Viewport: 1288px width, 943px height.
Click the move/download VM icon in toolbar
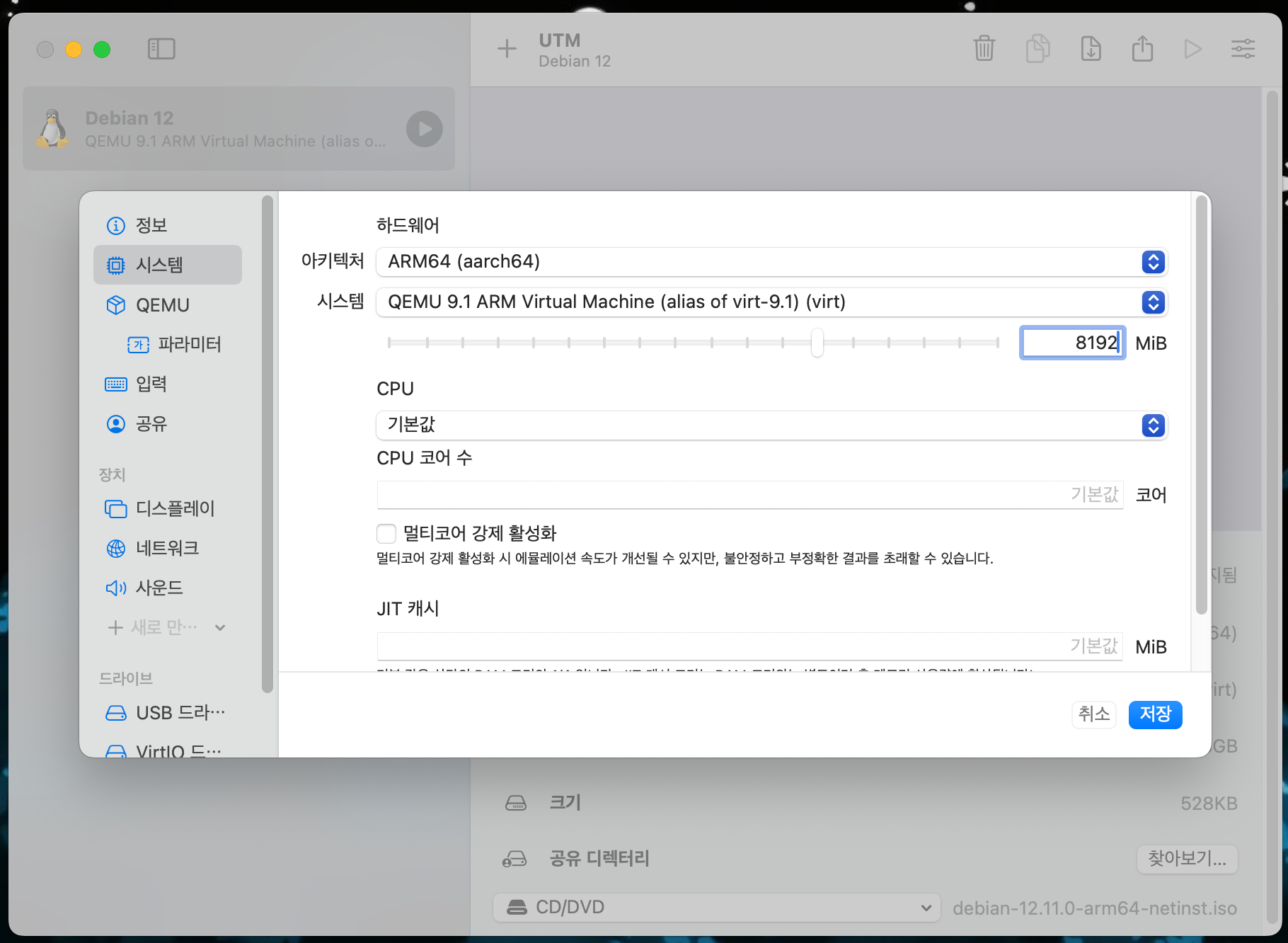(x=1091, y=49)
